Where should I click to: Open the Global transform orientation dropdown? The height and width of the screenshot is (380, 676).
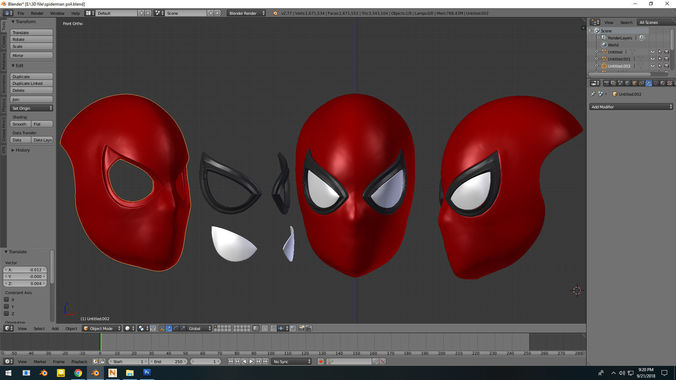[199, 328]
